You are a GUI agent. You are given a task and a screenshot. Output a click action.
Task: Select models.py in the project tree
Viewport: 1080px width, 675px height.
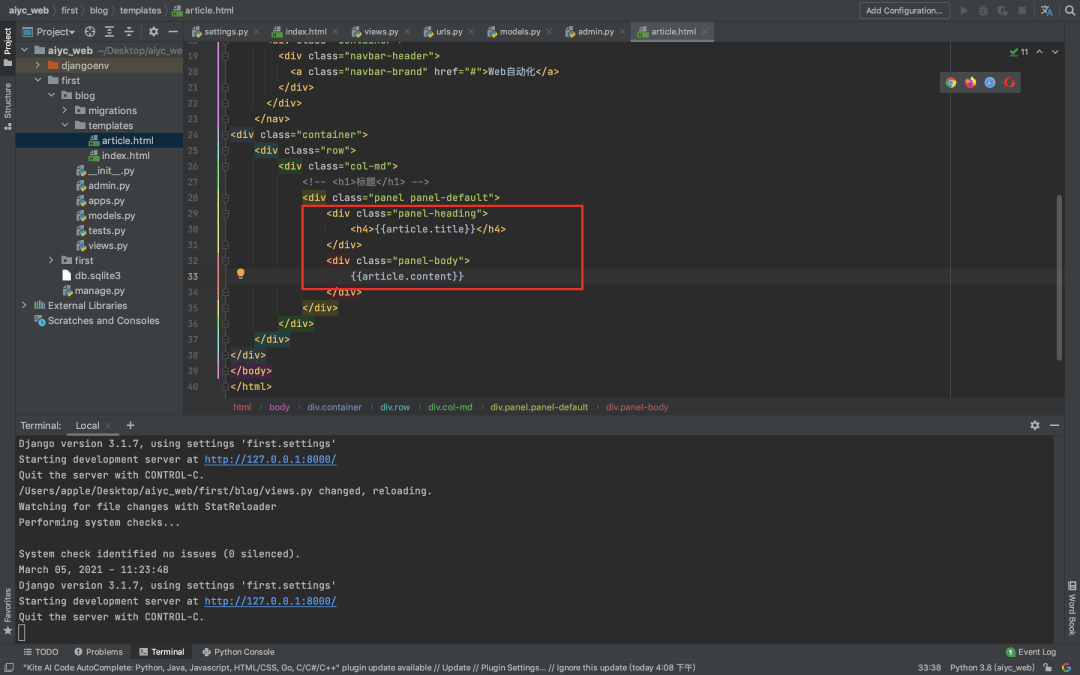(x=111, y=216)
